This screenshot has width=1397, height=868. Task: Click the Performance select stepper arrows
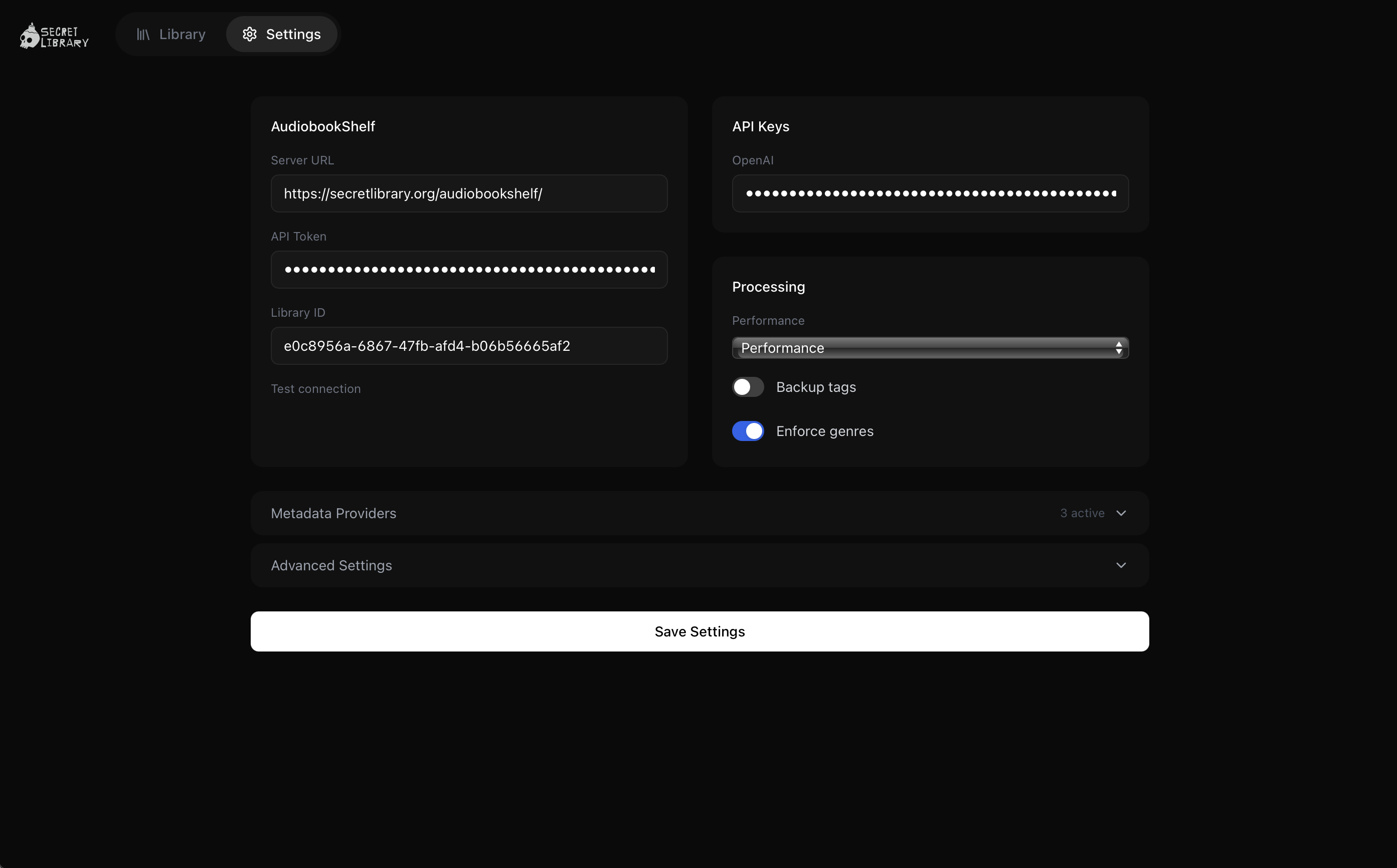click(1118, 348)
